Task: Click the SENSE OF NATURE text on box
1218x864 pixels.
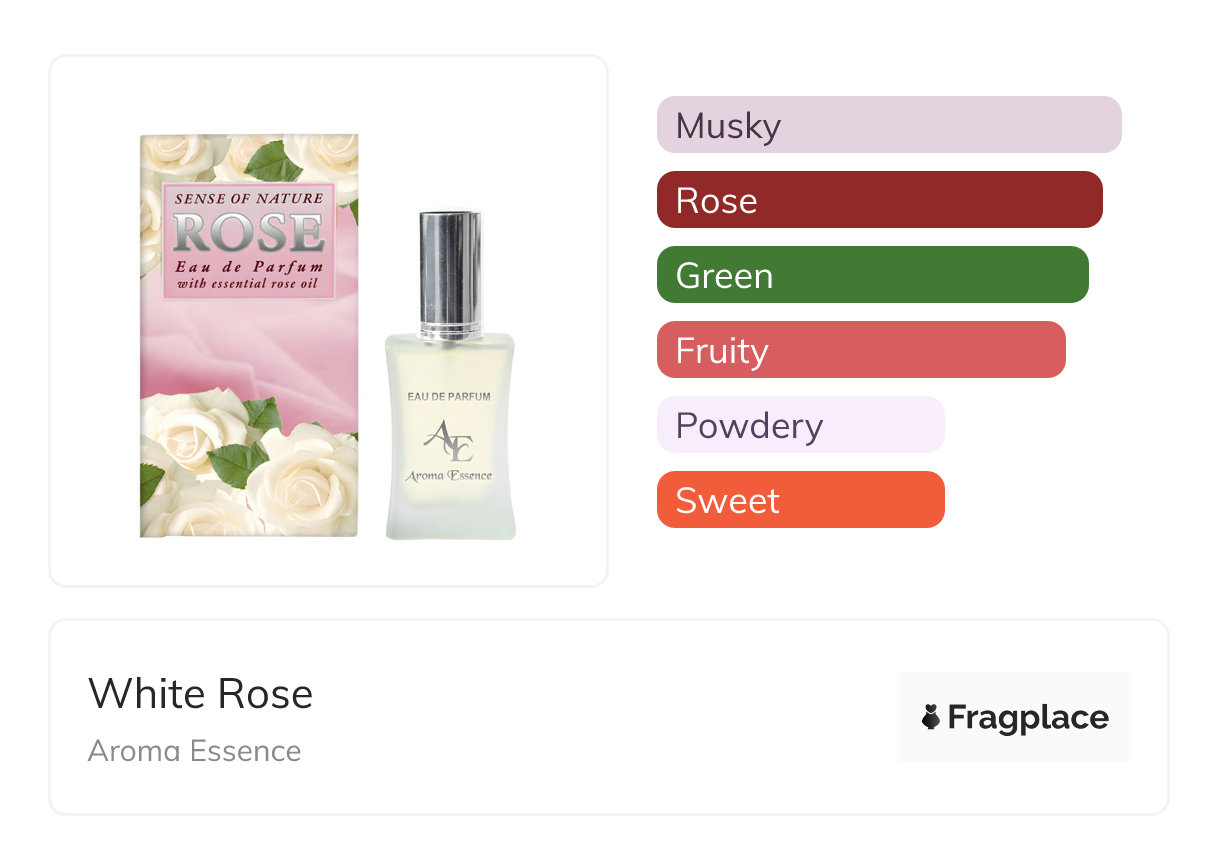Action: click(x=249, y=199)
